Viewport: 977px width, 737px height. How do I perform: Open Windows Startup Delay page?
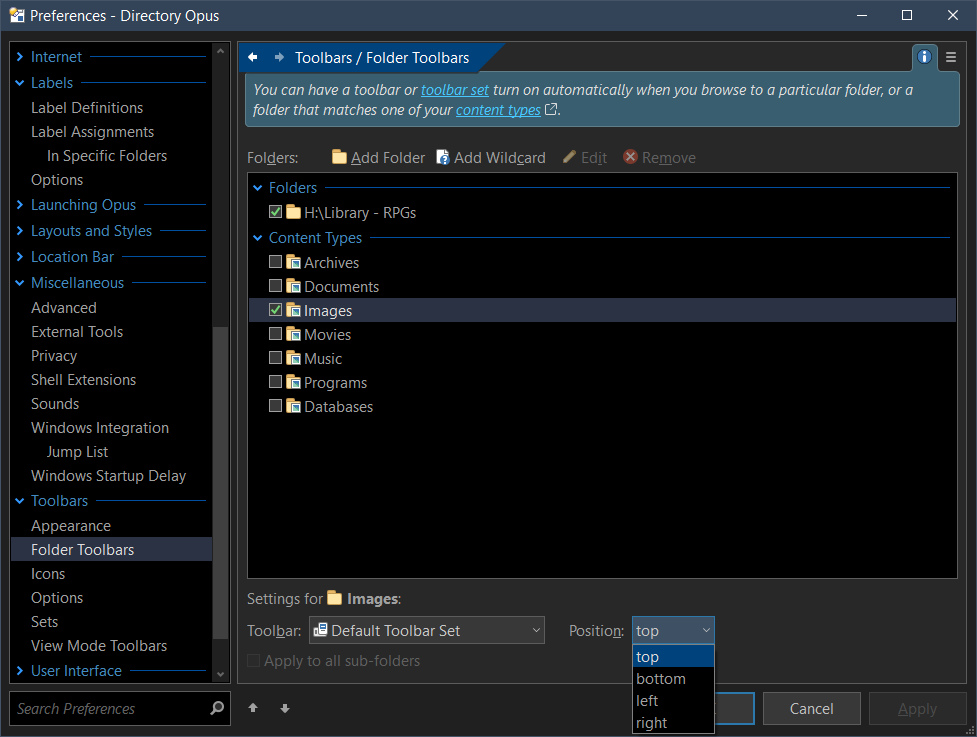click(108, 476)
